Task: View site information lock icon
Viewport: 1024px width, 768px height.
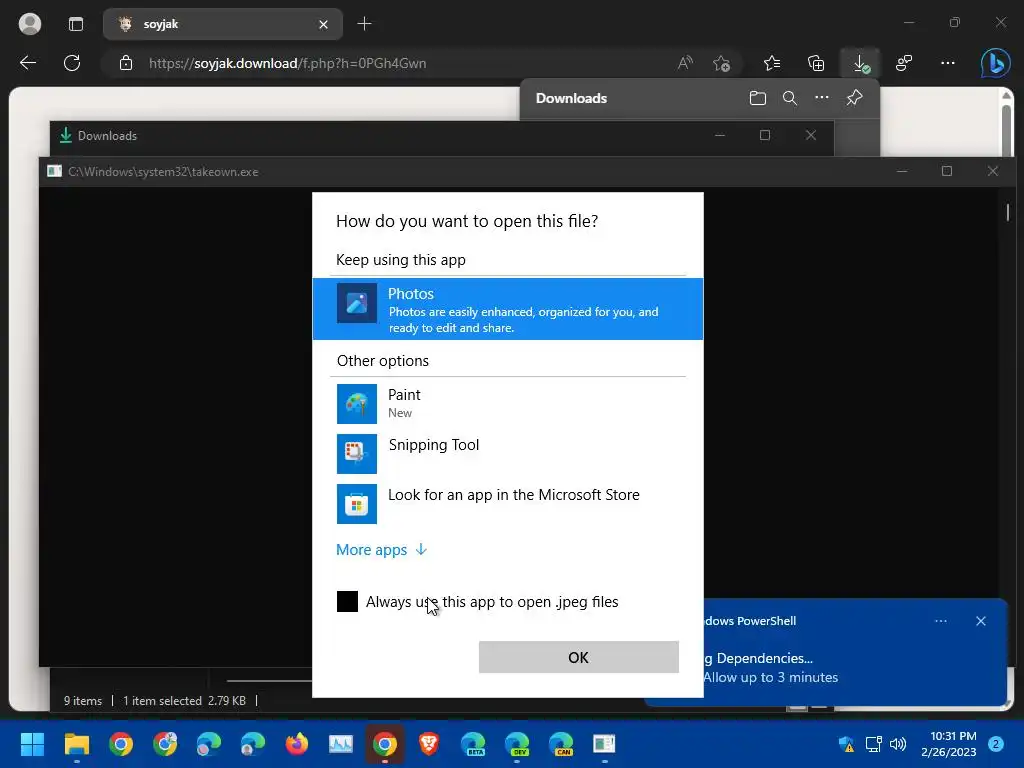Action: (x=126, y=63)
